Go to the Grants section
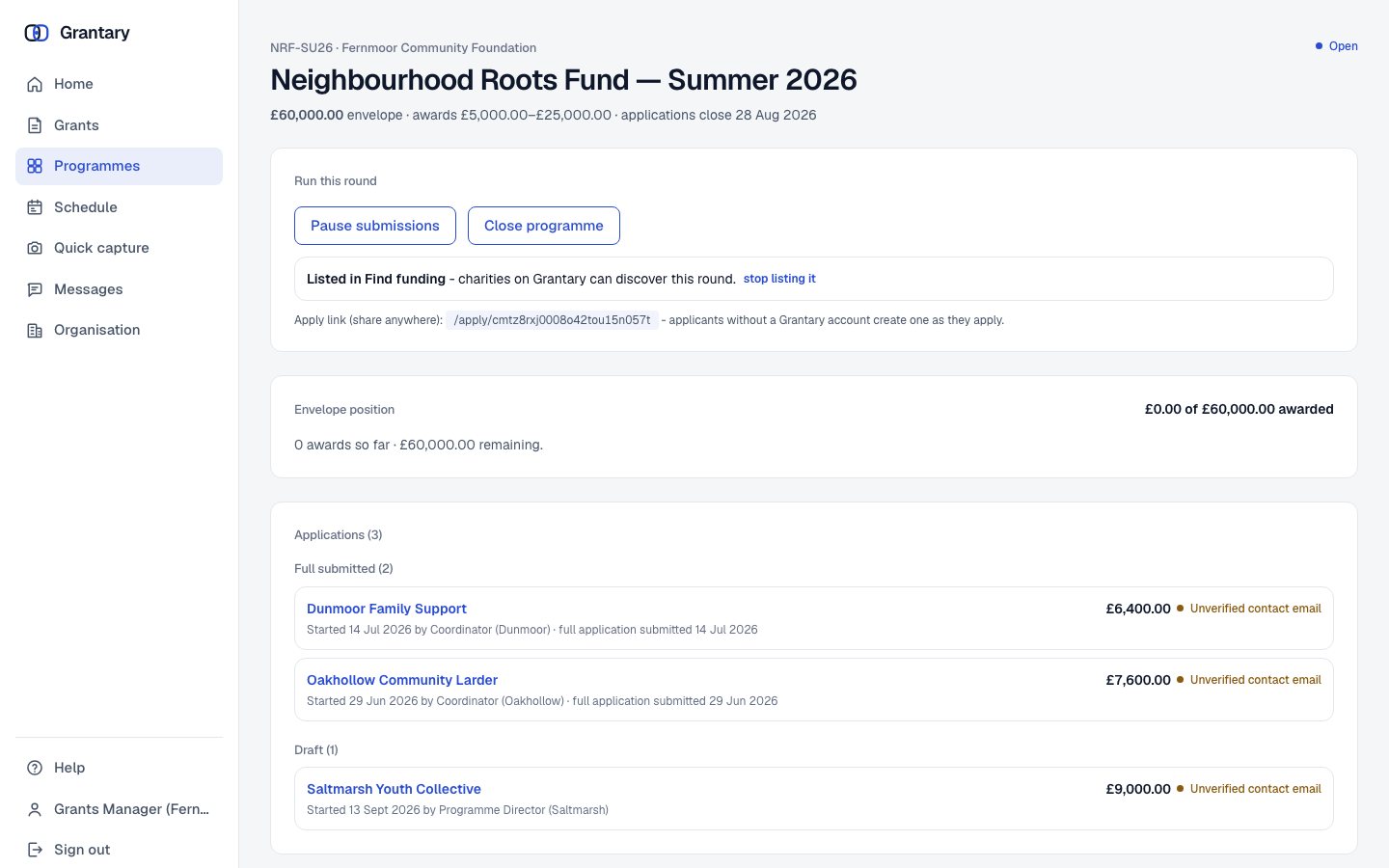The height and width of the screenshot is (868, 1389). 119,125
